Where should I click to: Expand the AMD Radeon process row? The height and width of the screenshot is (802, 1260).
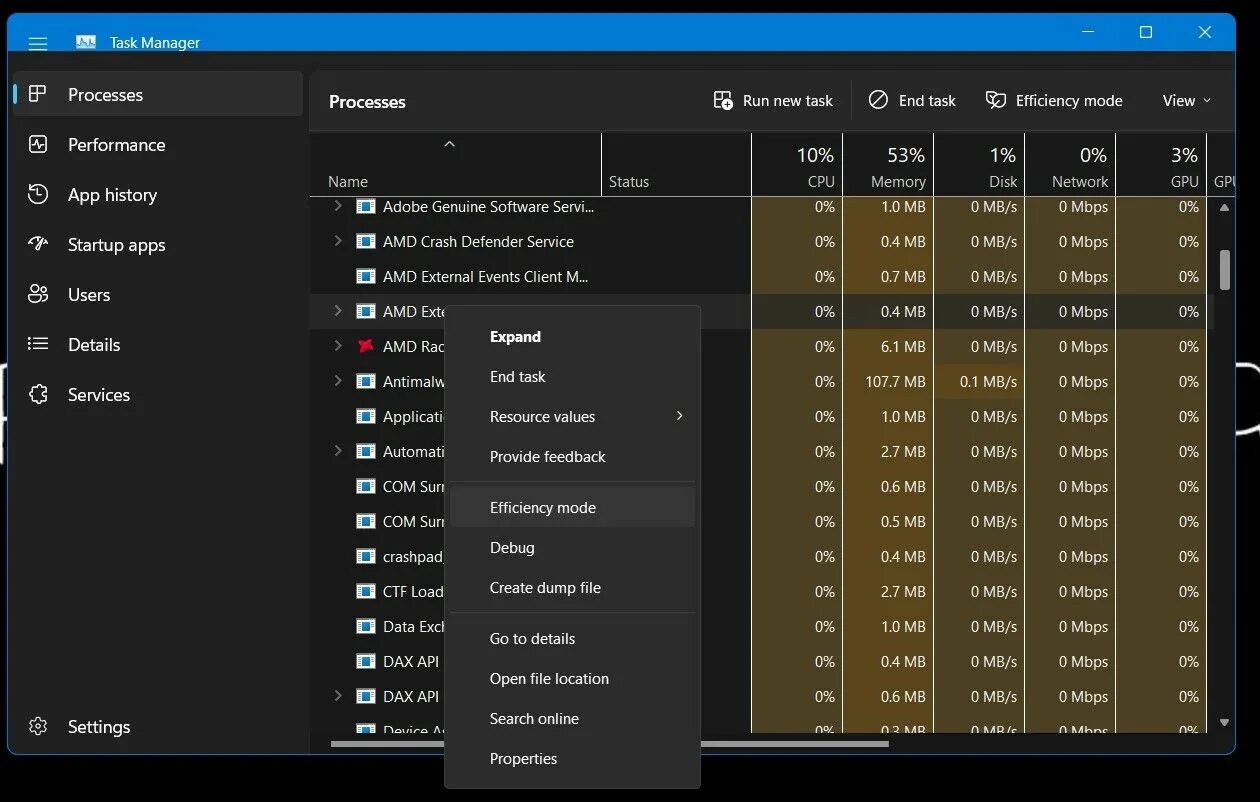pos(337,346)
